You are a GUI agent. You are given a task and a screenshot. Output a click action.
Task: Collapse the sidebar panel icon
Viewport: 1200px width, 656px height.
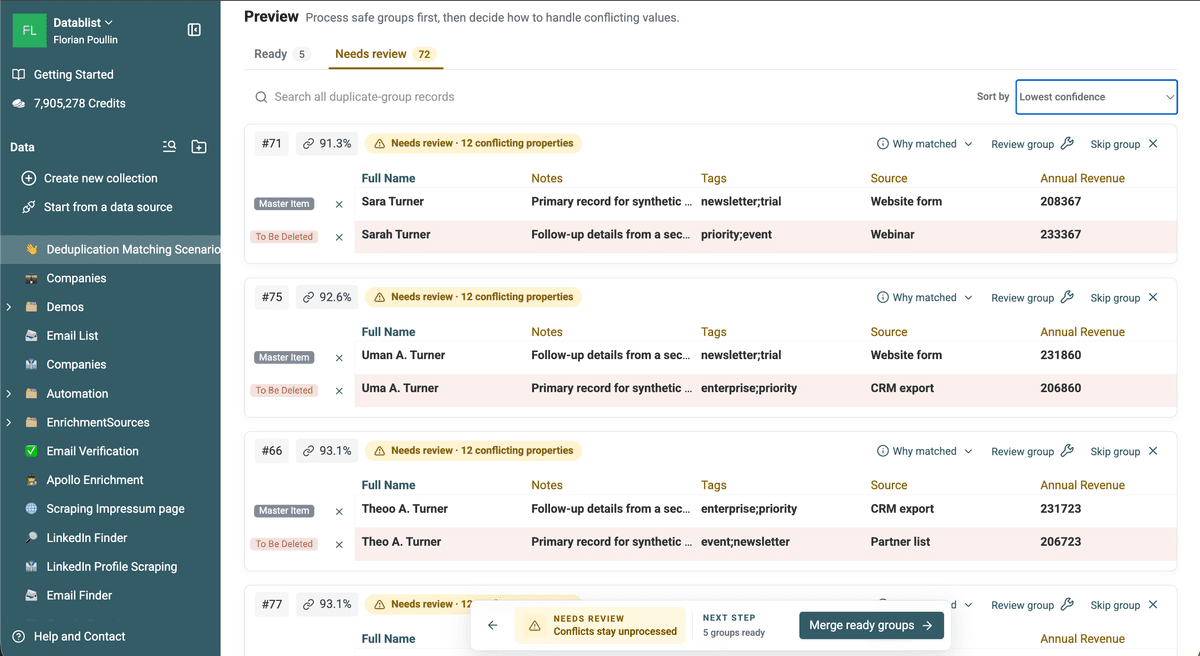click(194, 30)
